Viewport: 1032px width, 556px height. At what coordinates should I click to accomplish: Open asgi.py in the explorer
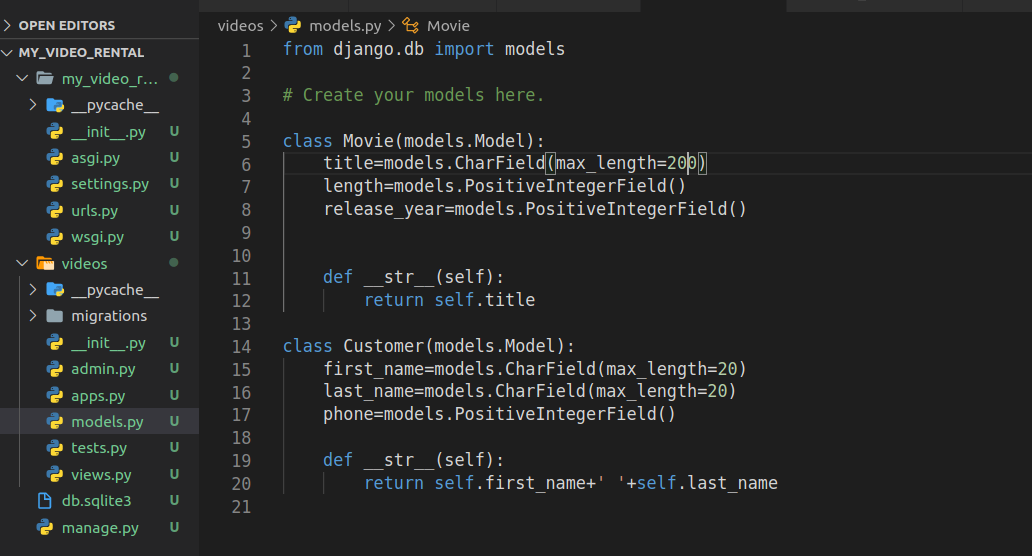coord(95,158)
